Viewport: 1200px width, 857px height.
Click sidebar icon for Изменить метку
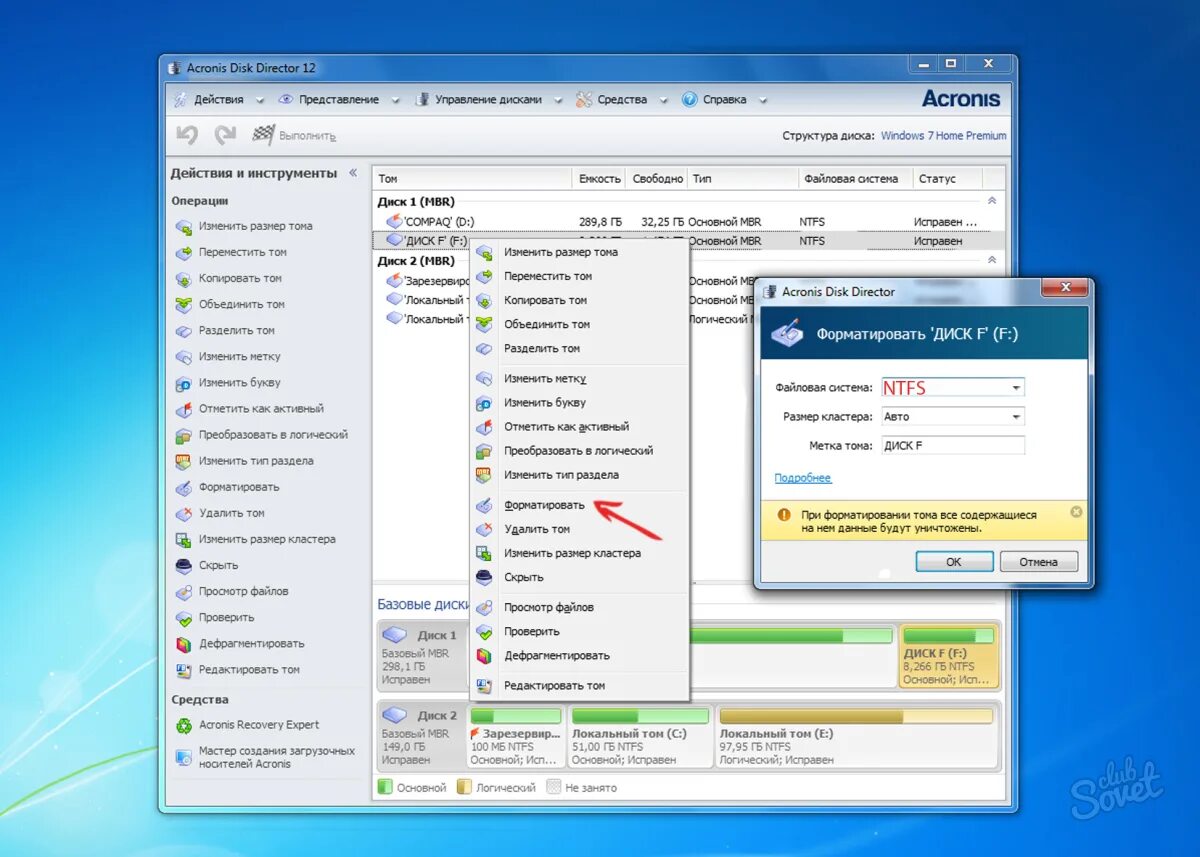(183, 357)
